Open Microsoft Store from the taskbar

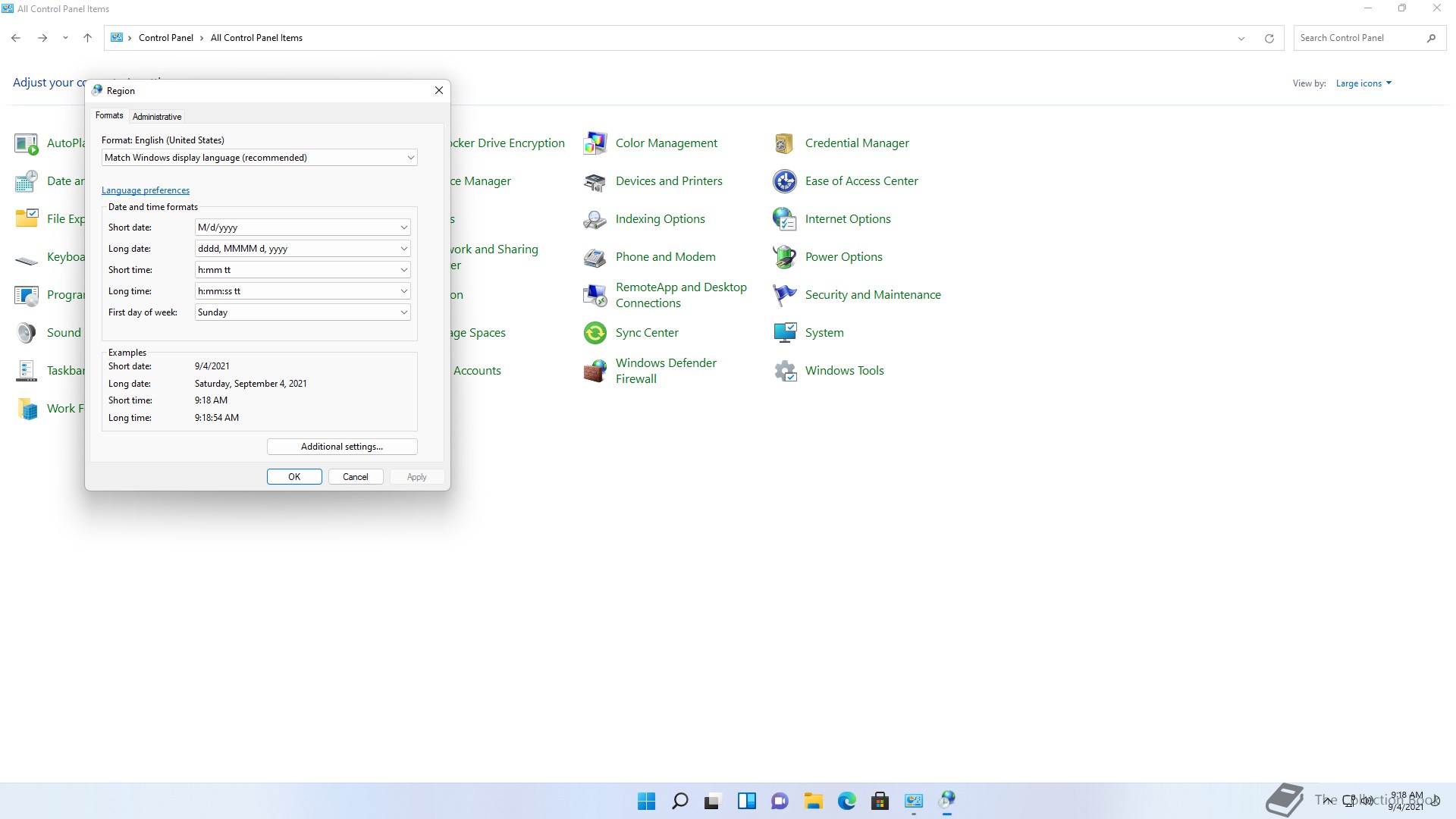(x=880, y=801)
